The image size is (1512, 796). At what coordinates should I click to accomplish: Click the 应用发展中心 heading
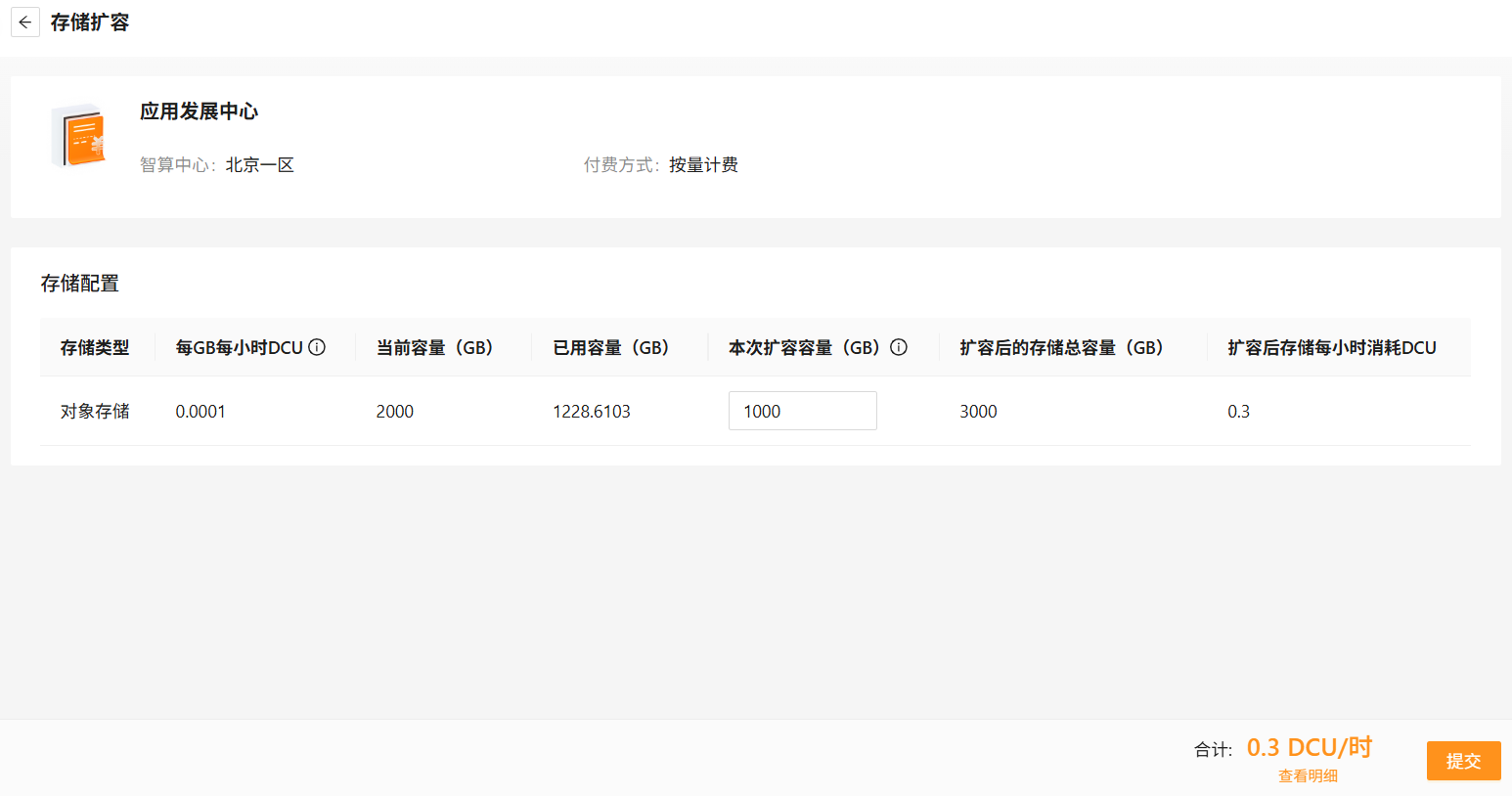coord(199,111)
